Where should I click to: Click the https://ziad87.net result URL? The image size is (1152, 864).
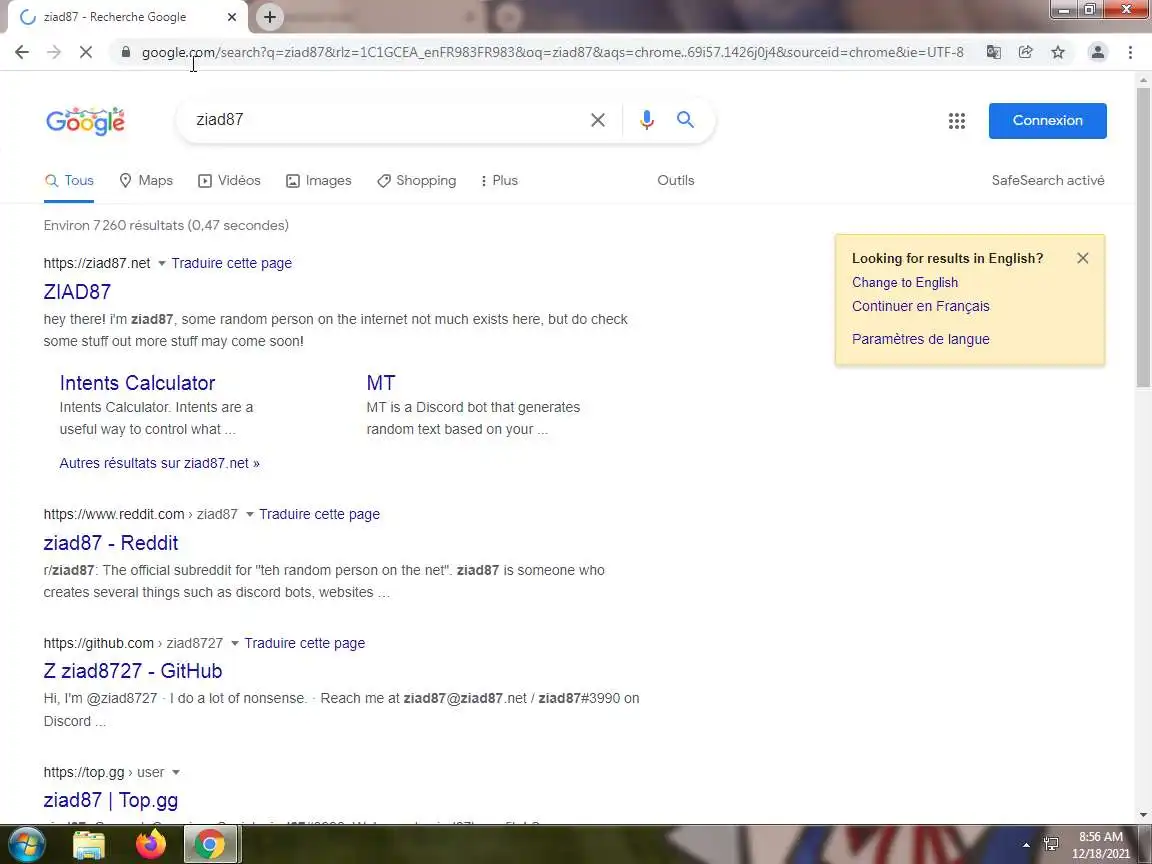[97, 263]
